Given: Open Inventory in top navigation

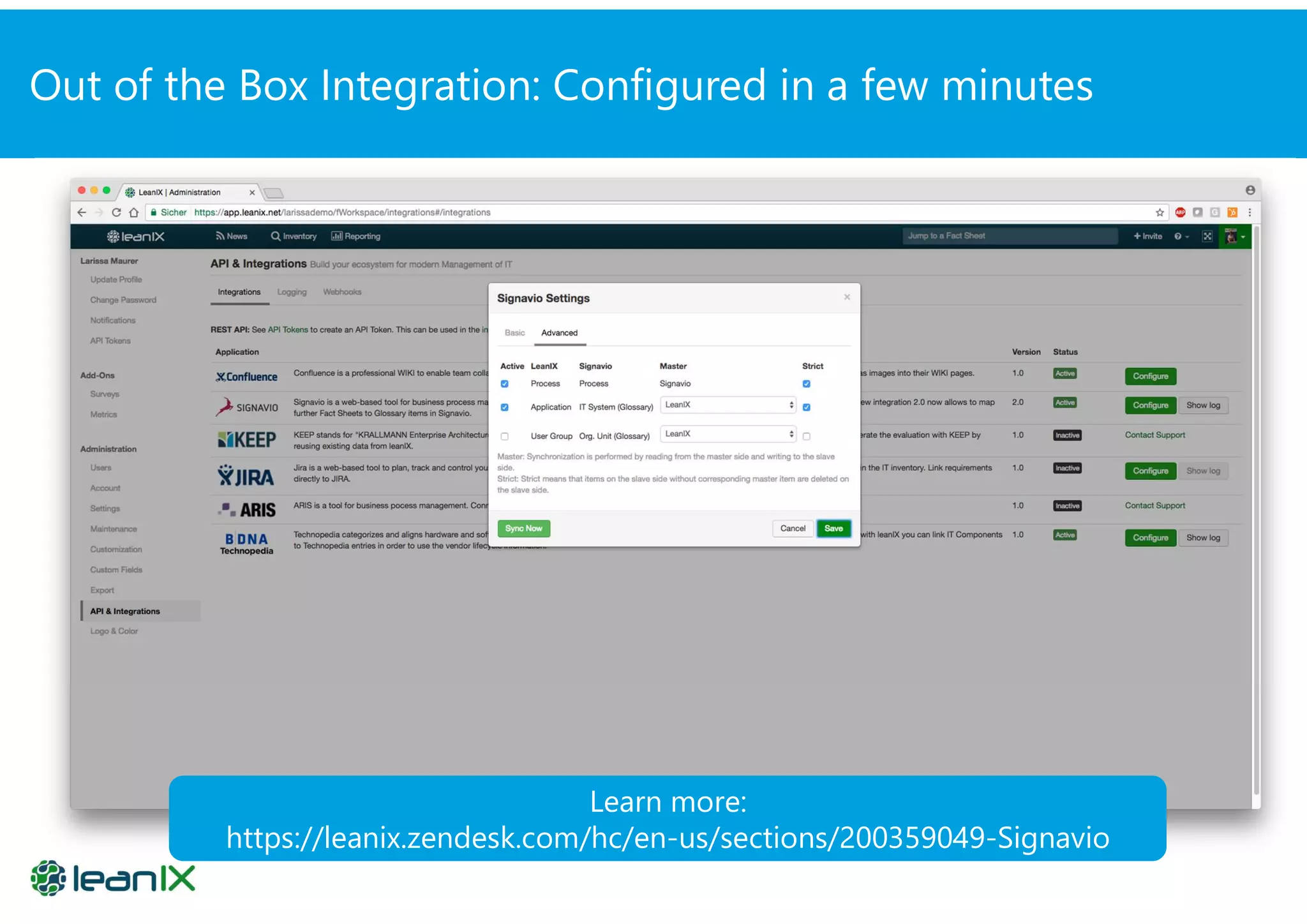Looking at the screenshot, I should tap(294, 236).
